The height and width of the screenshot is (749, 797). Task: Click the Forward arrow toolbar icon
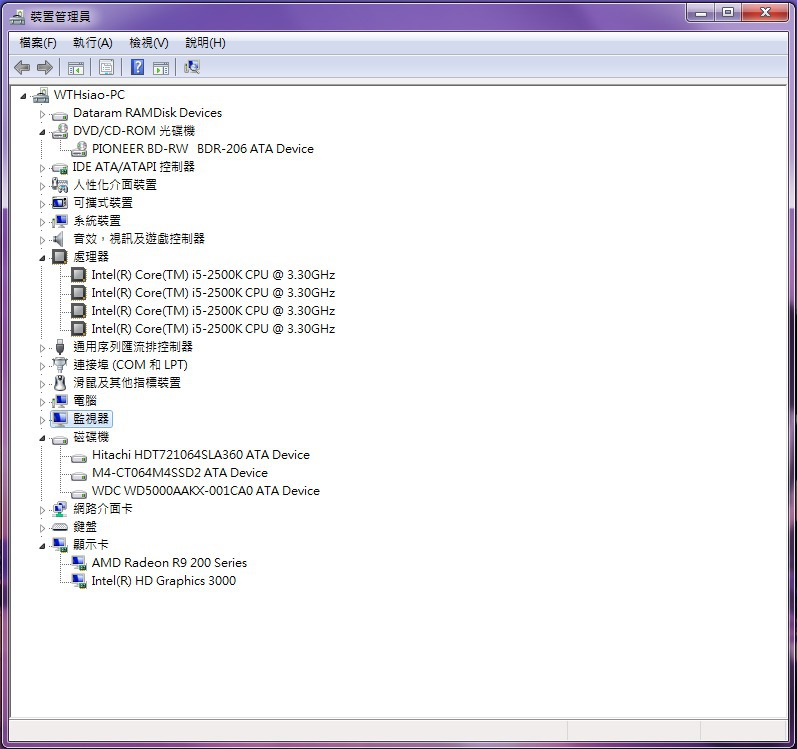(45, 67)
